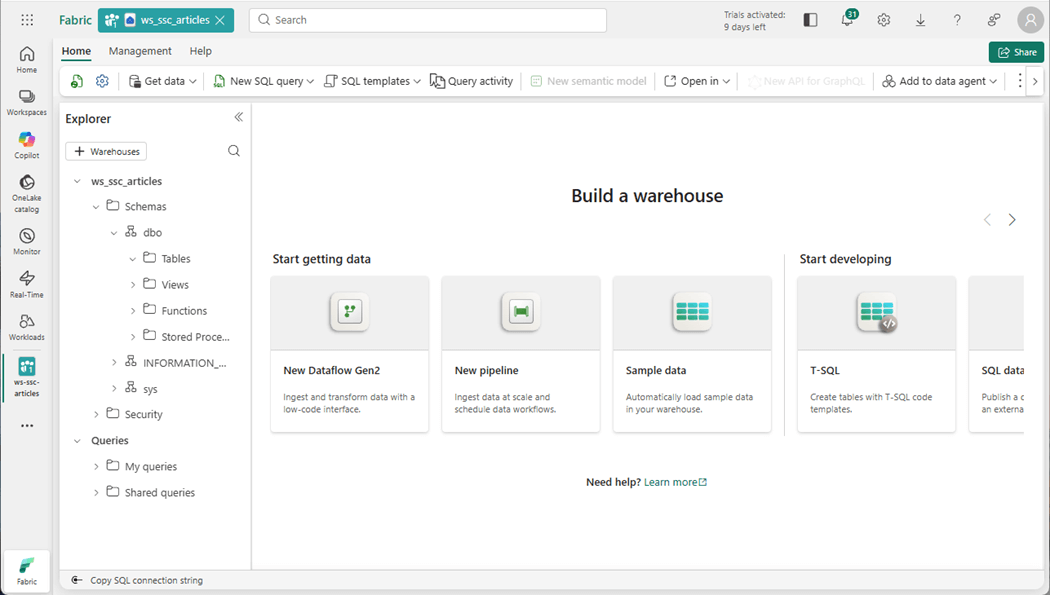Close the ws_ssc_articles workspace tab
The image size is (1050, 595).
[220, 20]
